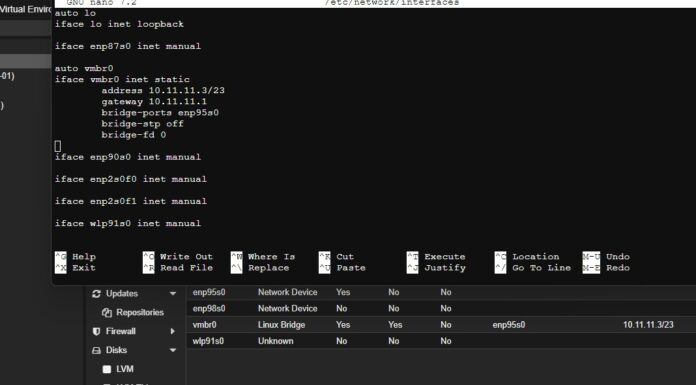696x385 pixels.
Task: Click the Go To Line shortcut in nano
Action: (x=533, y=268)
